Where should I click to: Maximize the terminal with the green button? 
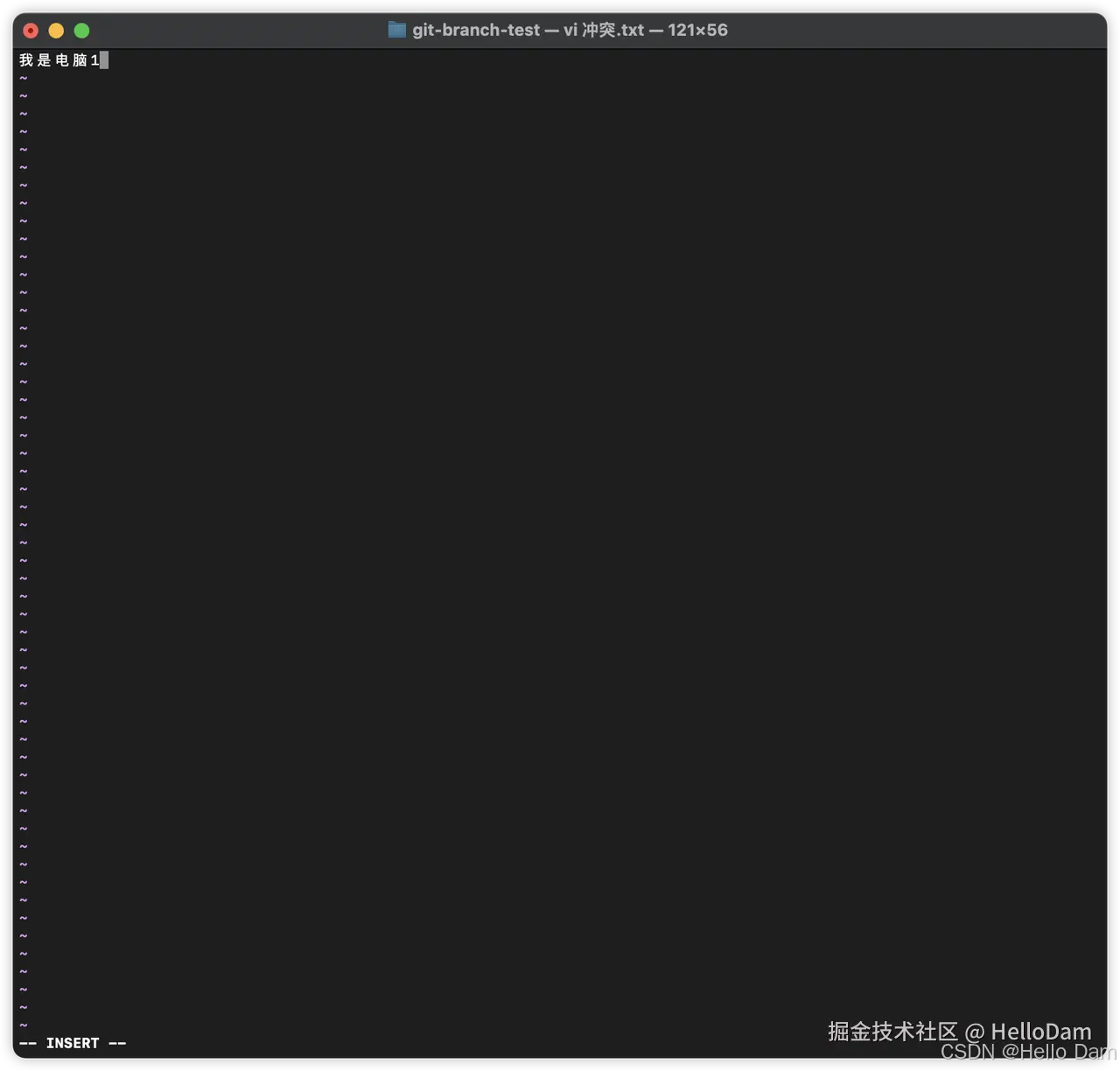click(81, 31)
